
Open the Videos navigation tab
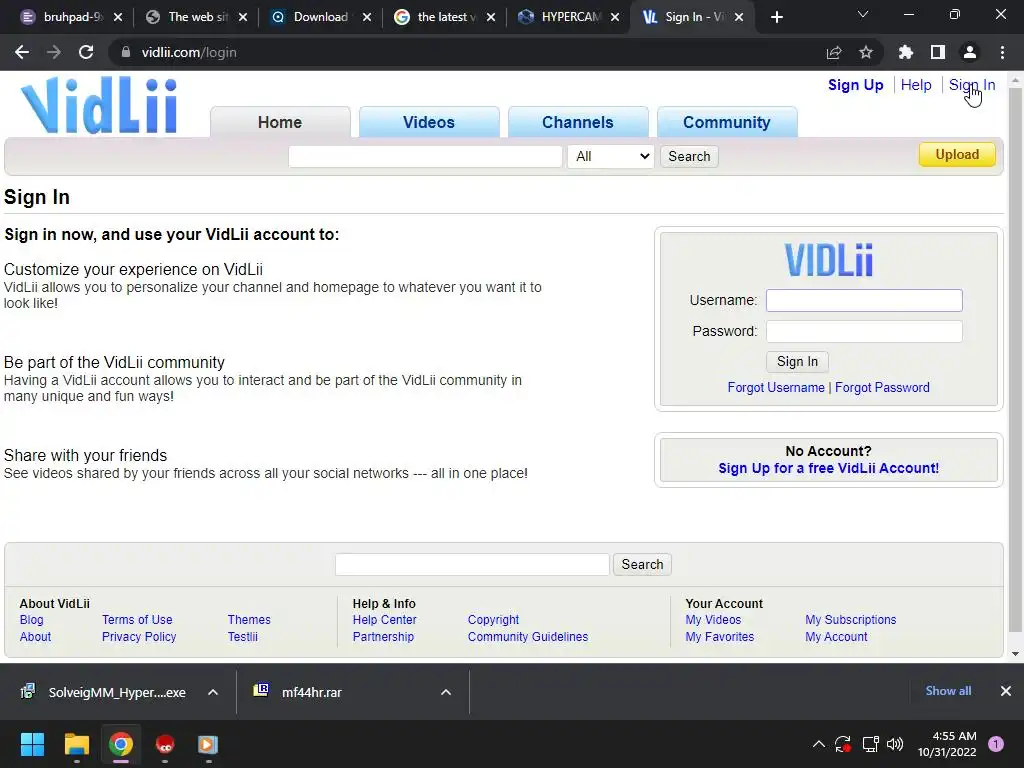[x=429, y=122]
